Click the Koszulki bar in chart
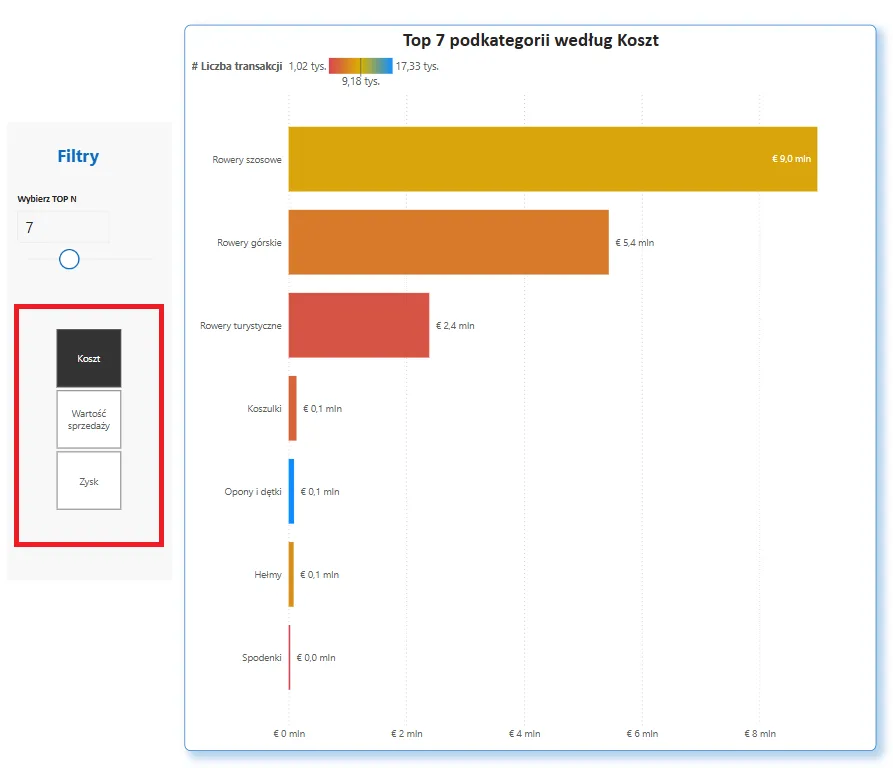The height and width of the screenshot is (768, 893). 293,408
